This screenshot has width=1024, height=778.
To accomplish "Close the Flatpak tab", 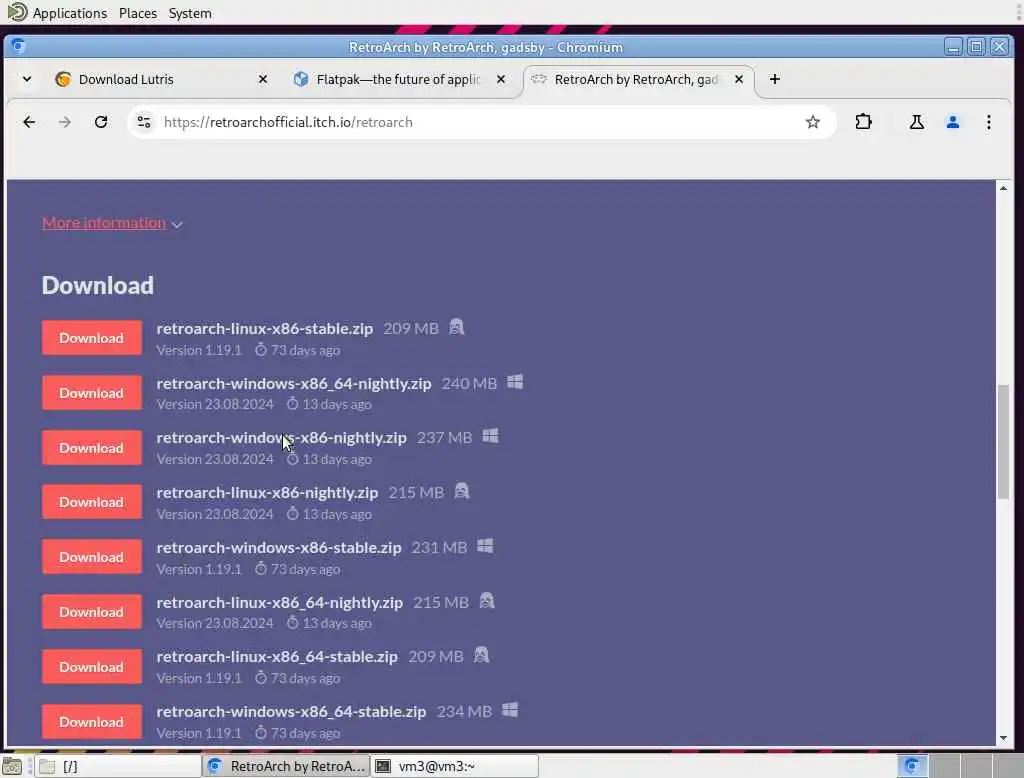I will click(x=501, y=79).
